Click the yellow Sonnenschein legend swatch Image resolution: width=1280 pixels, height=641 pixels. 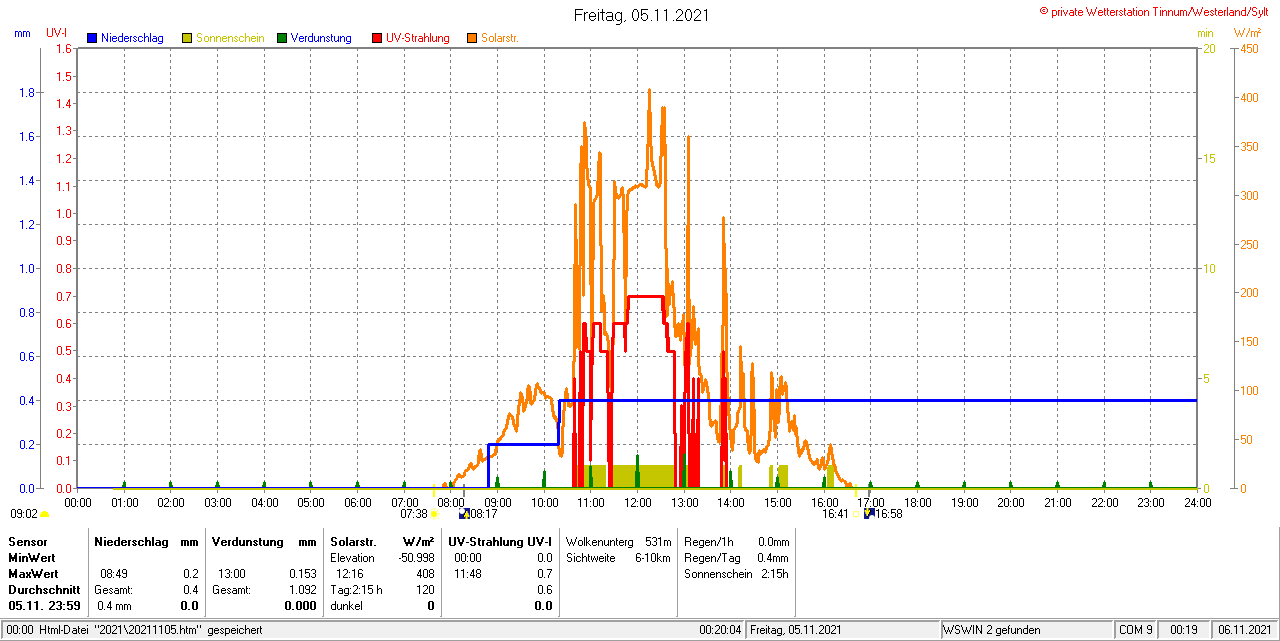pyautogui.click(x=187, y=38)
